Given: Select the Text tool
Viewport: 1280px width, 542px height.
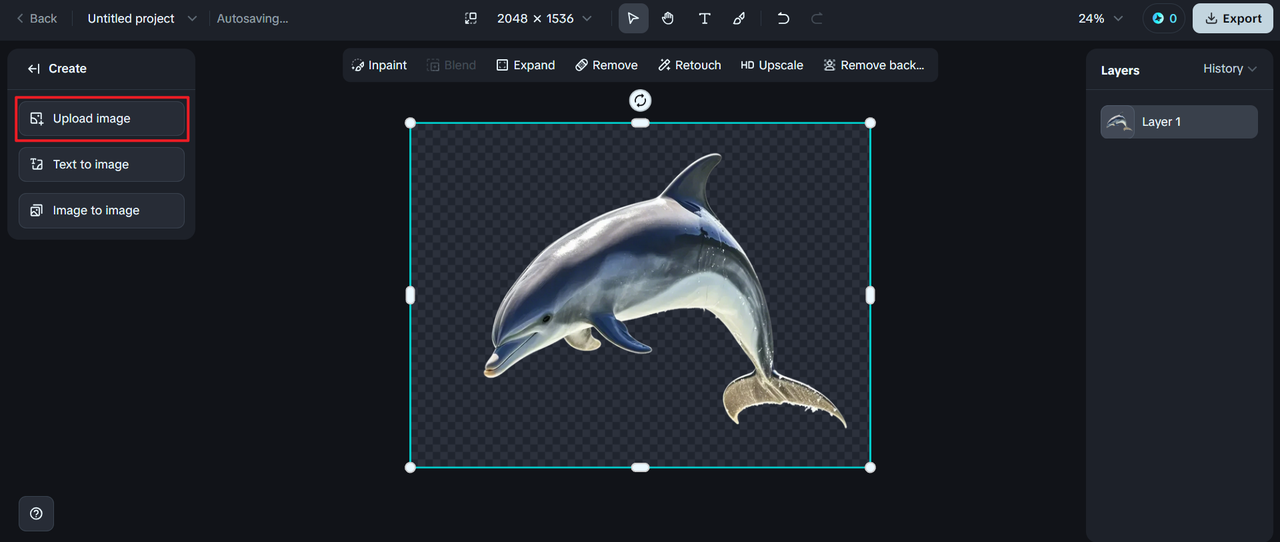Looking at the screenshot, I should (x=704, y=19).
